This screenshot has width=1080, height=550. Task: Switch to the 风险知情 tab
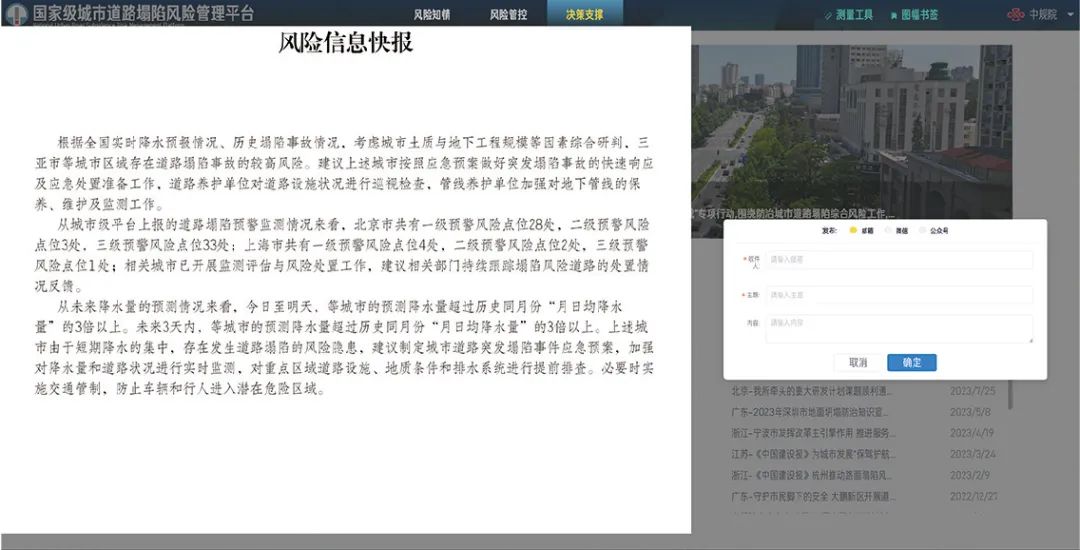click(x=431, y=15)
